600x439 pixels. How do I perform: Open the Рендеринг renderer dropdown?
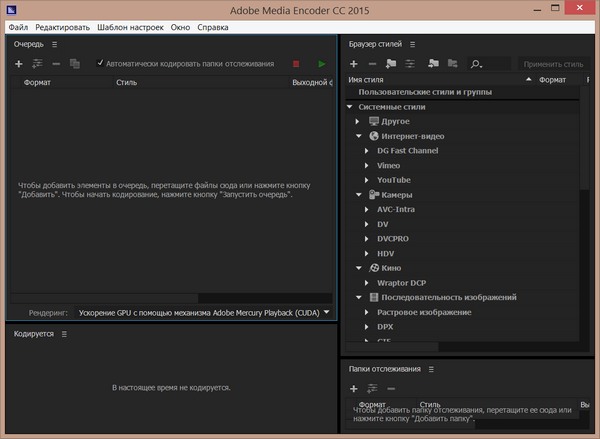click(204, 313)
